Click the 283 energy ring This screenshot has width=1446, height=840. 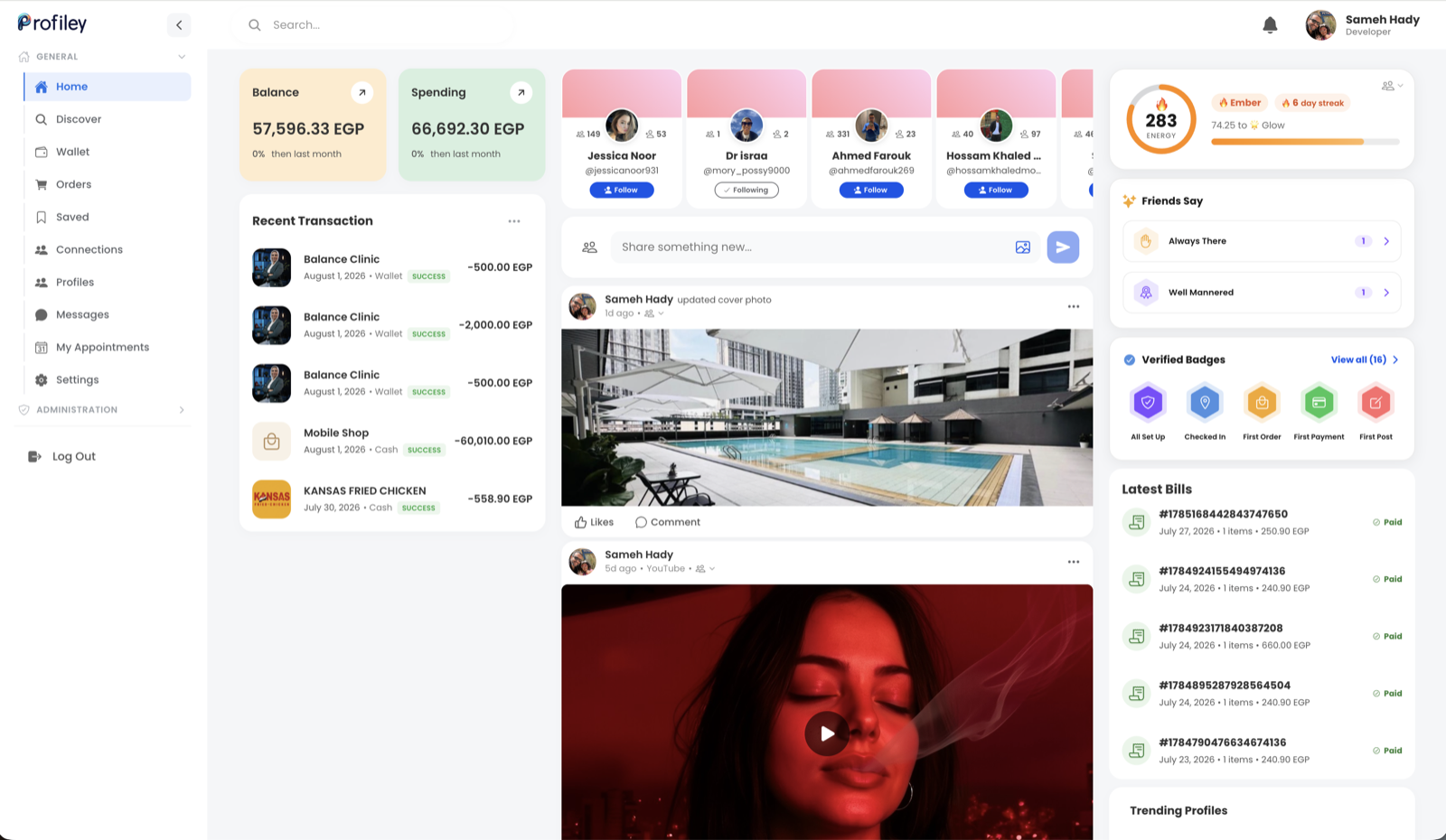pyautogui.click(x=1161, y=119)
